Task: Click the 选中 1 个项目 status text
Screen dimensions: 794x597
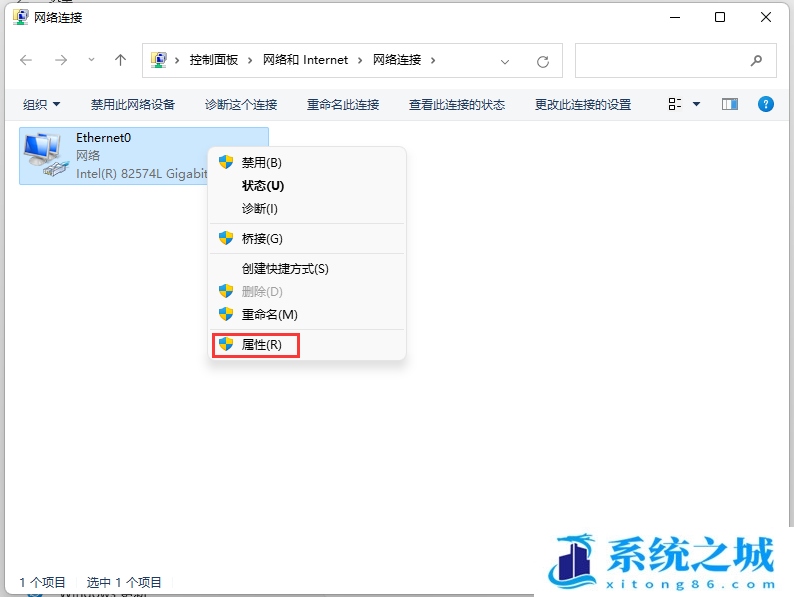Action: click(x=124, y=582)
